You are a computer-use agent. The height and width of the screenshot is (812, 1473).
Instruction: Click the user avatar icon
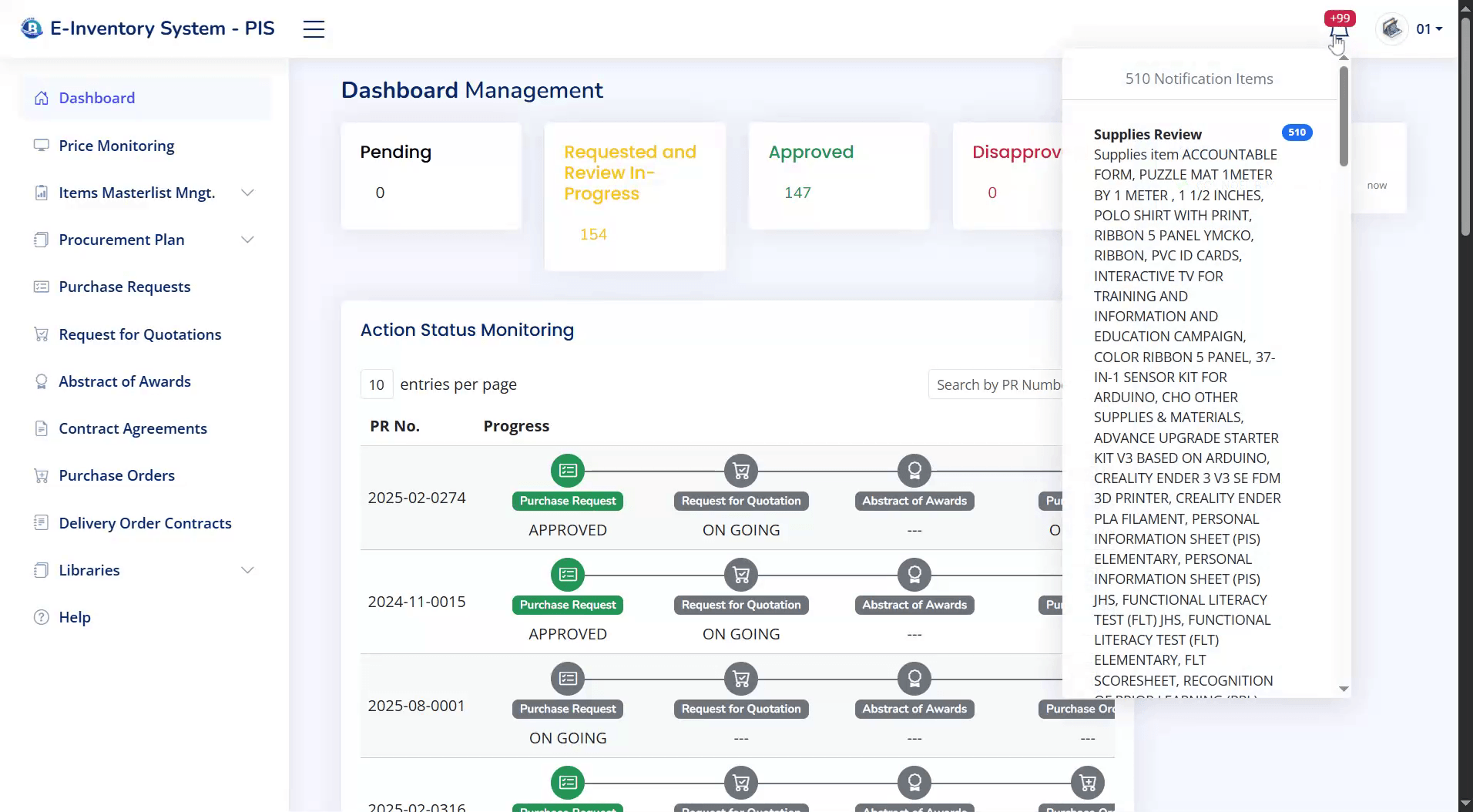tap(1391, 29)
